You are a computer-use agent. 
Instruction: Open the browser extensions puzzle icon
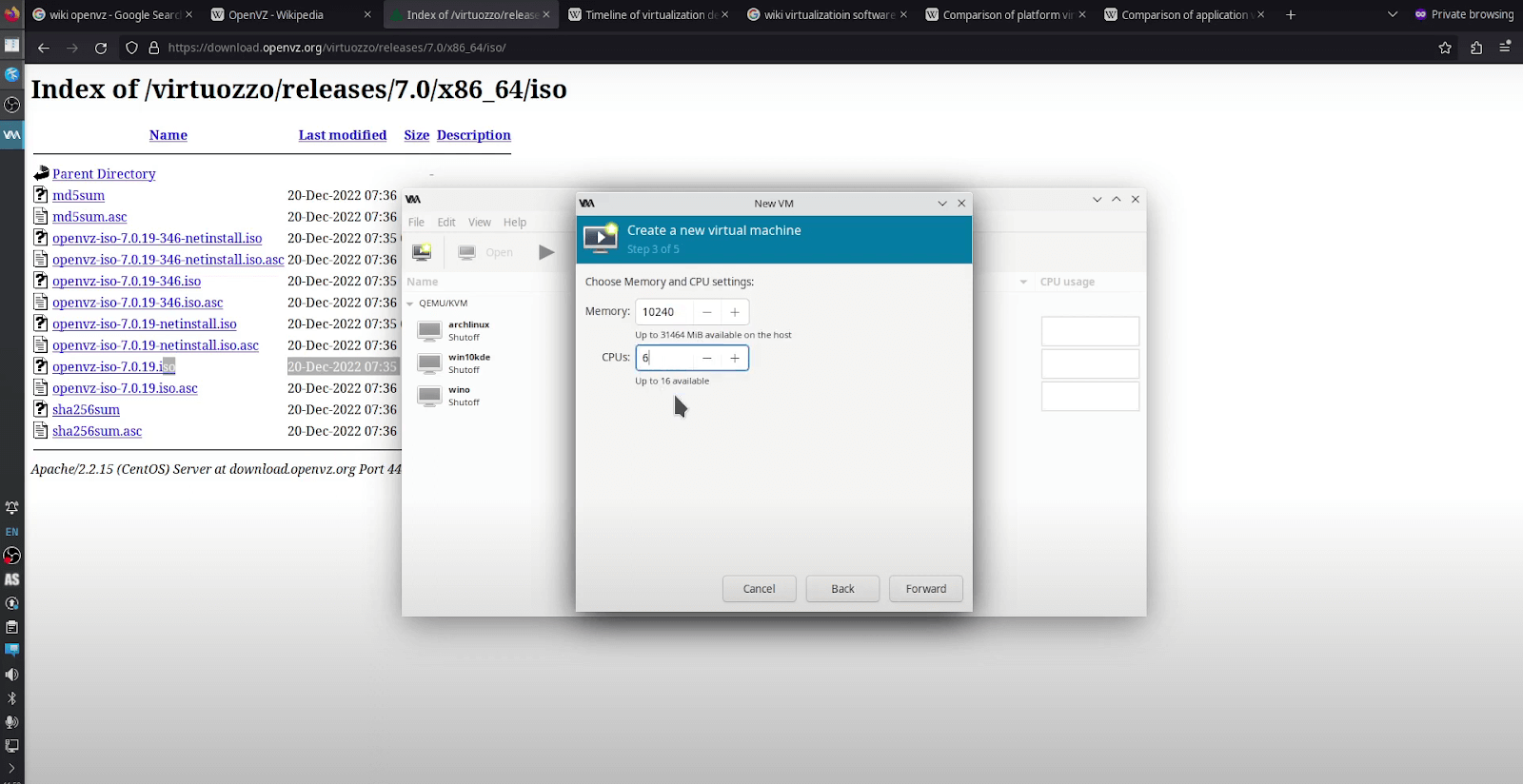click(1476, 48)
